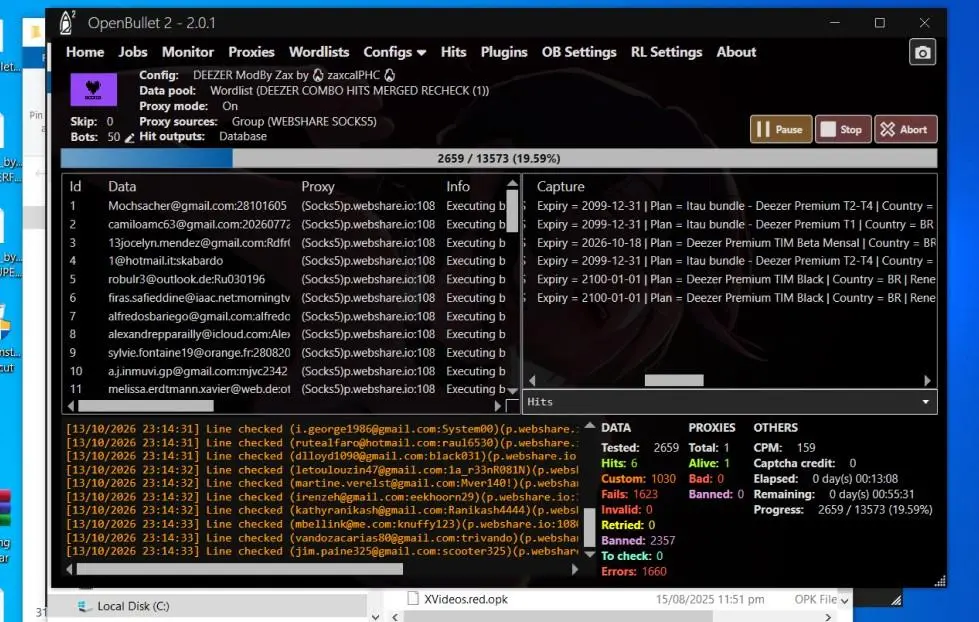
Task: Click the Info column header
Action: (458, 187)
